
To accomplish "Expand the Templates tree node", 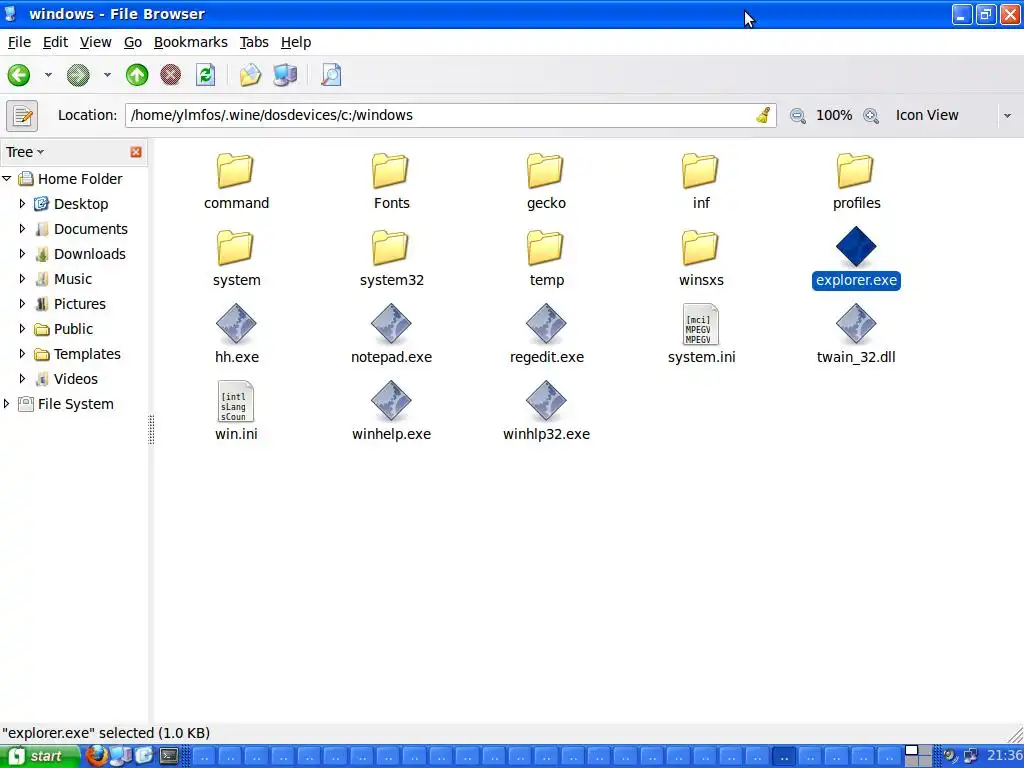I will pyautogui.click(x=22, y=354).
